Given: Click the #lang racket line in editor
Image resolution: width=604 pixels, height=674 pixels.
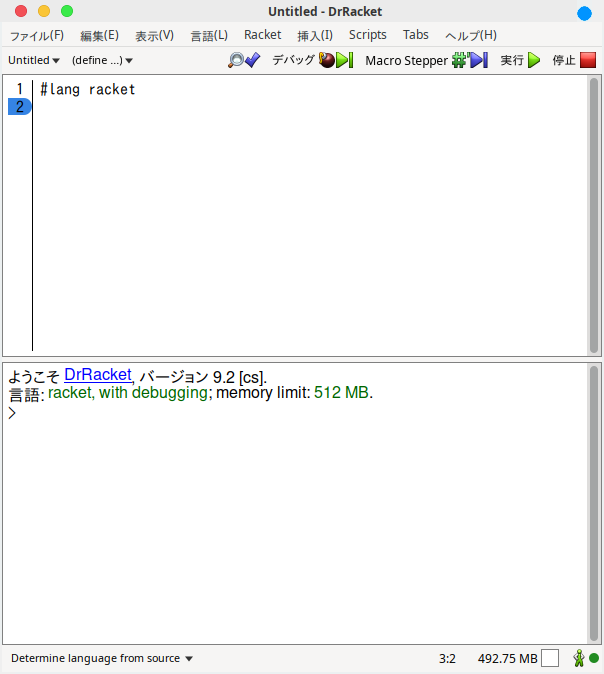Looking at the screenshot, I should tap(88, 89).
